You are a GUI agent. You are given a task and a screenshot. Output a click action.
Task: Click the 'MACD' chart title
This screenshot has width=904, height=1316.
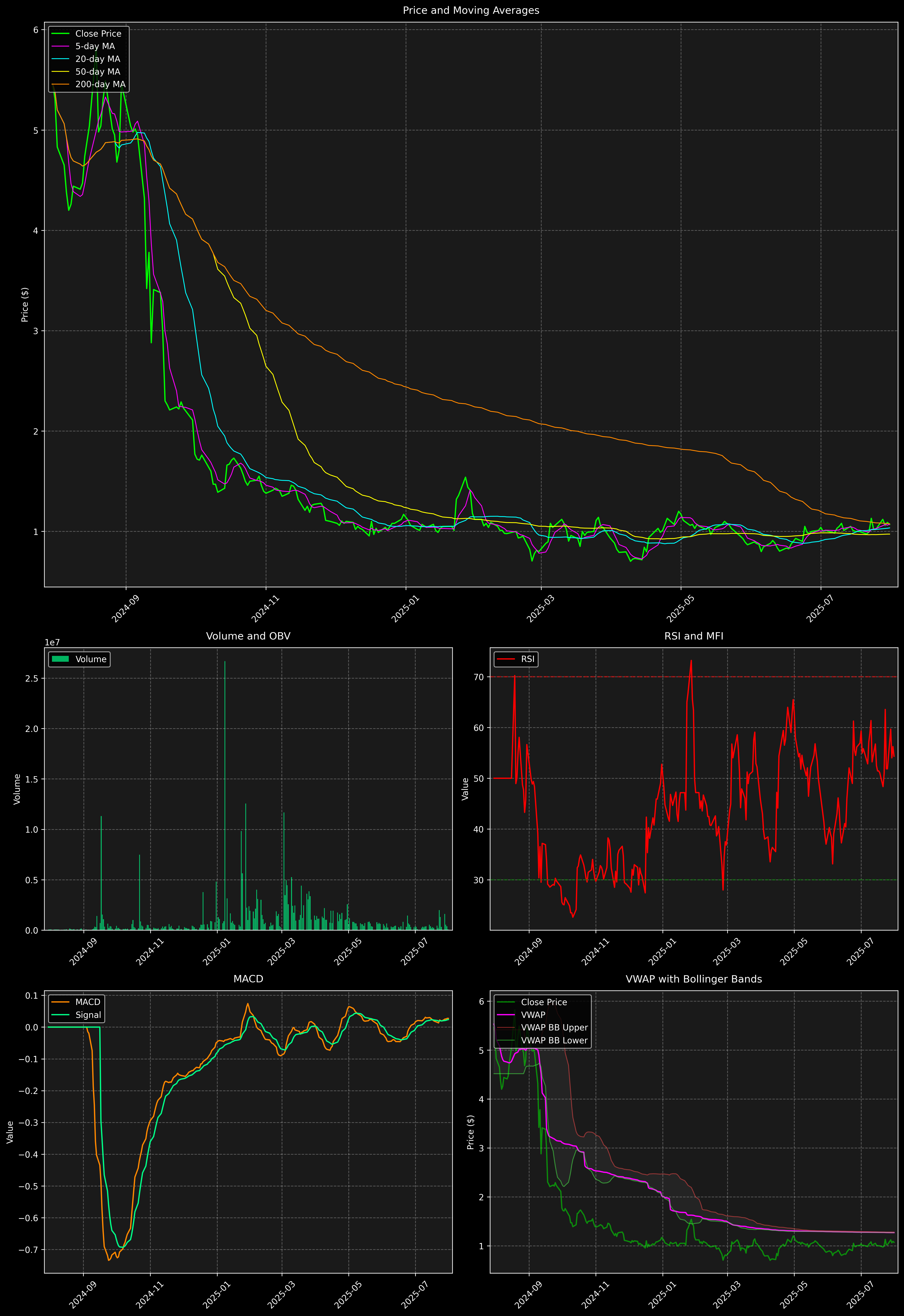tap(248, 979)
